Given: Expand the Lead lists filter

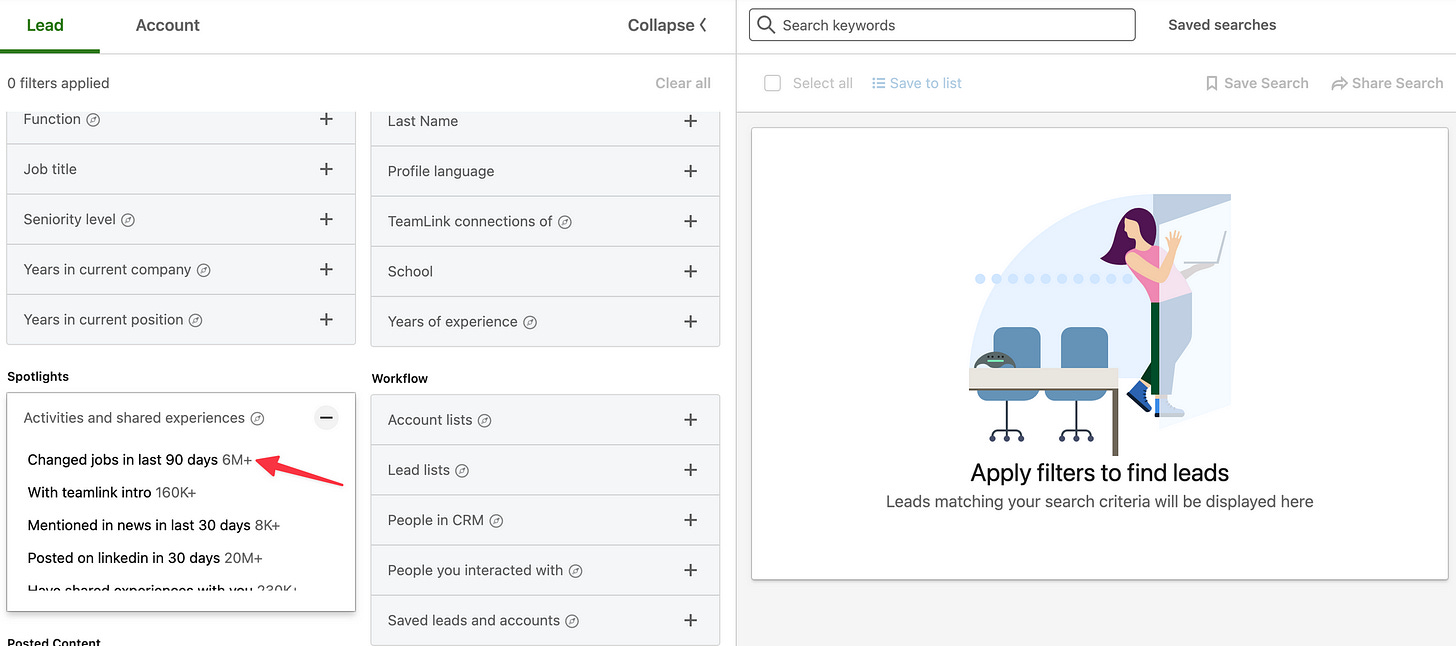Looking at the screenshot, I should 690,470.
